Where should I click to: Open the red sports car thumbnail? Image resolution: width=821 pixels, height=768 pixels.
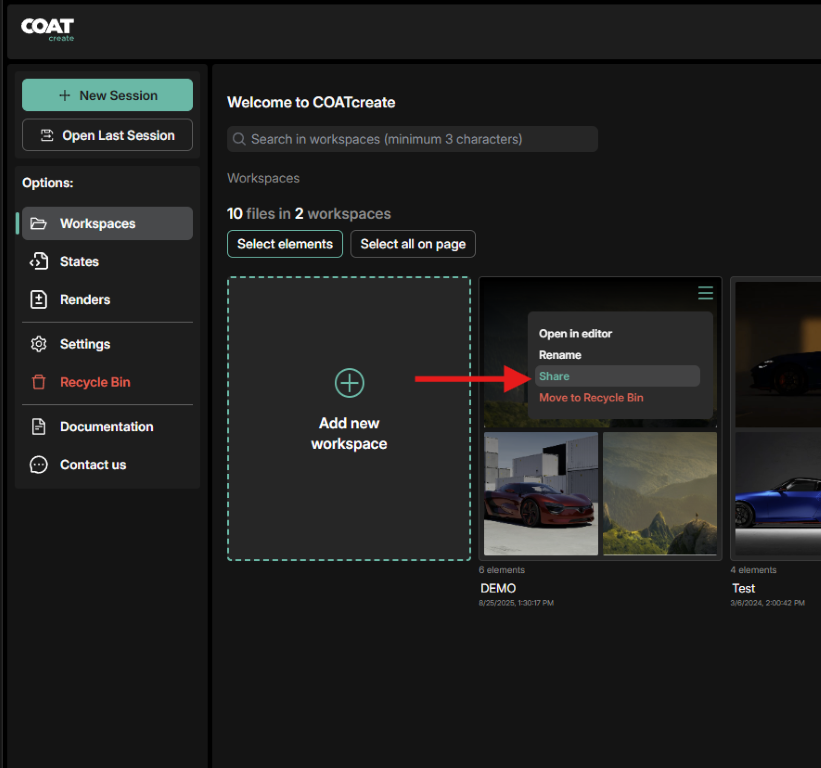[x=541, y=493]
